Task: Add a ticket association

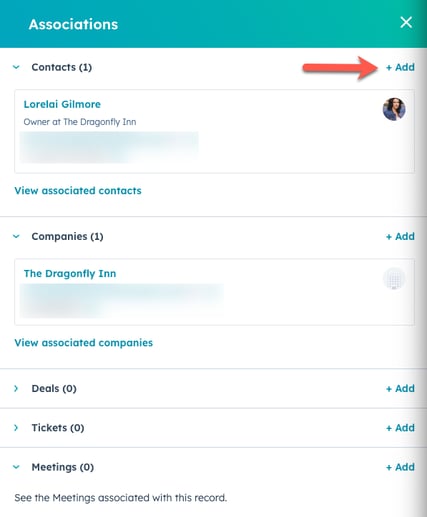Action: tap(400, 428)
